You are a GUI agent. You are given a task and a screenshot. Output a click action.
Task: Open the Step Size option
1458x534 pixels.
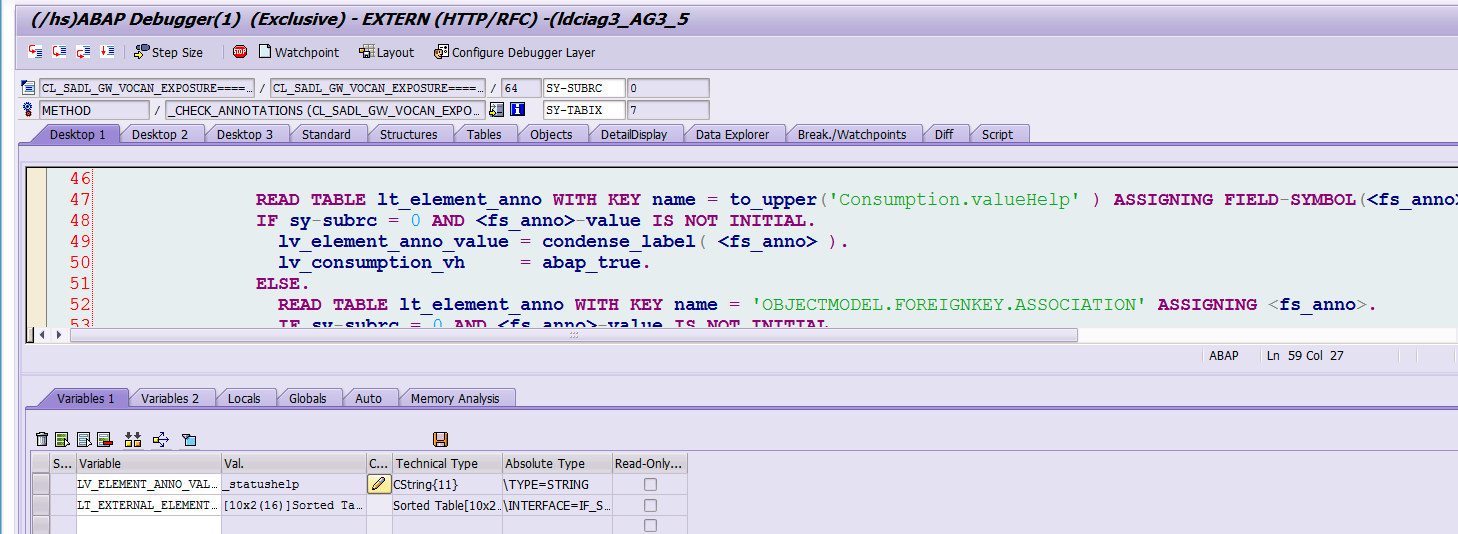(x=169, y=52)
